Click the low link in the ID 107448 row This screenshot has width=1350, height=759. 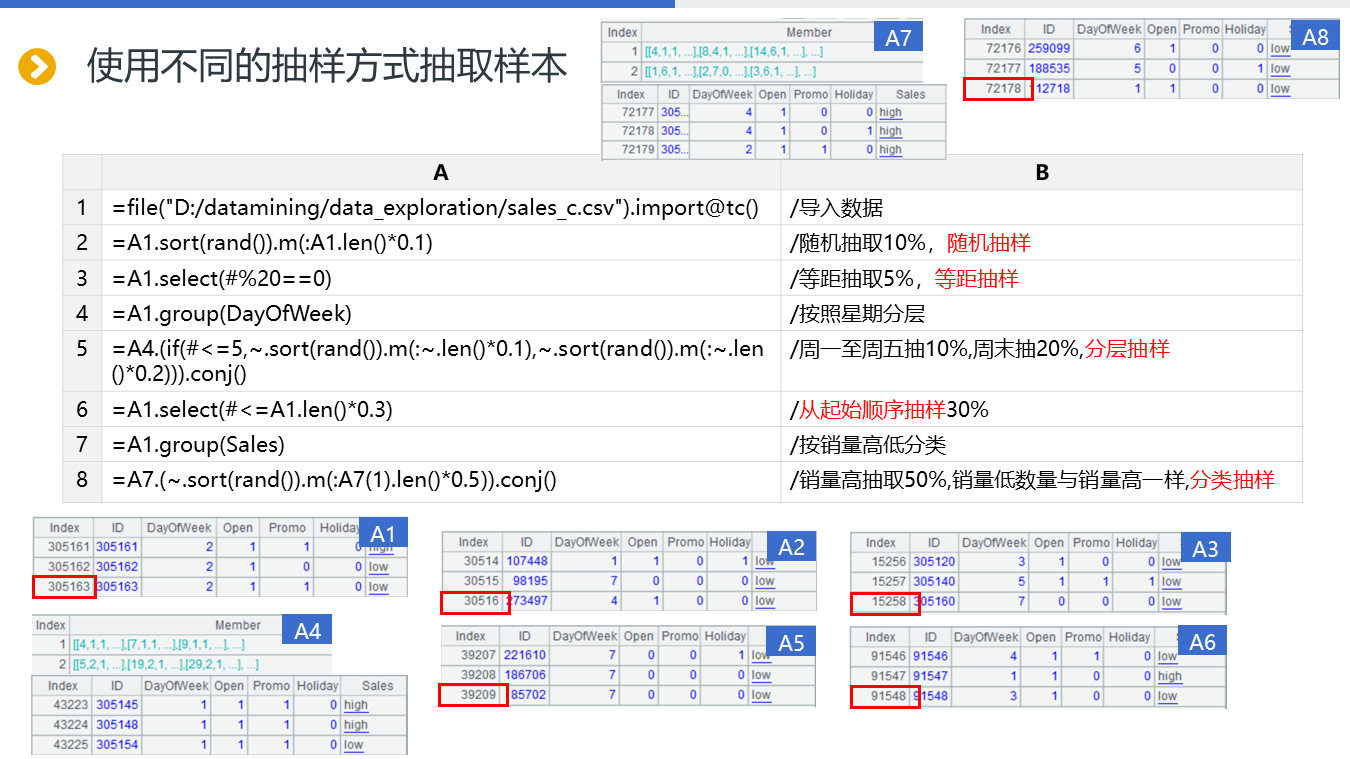click(x=765, y=562)
